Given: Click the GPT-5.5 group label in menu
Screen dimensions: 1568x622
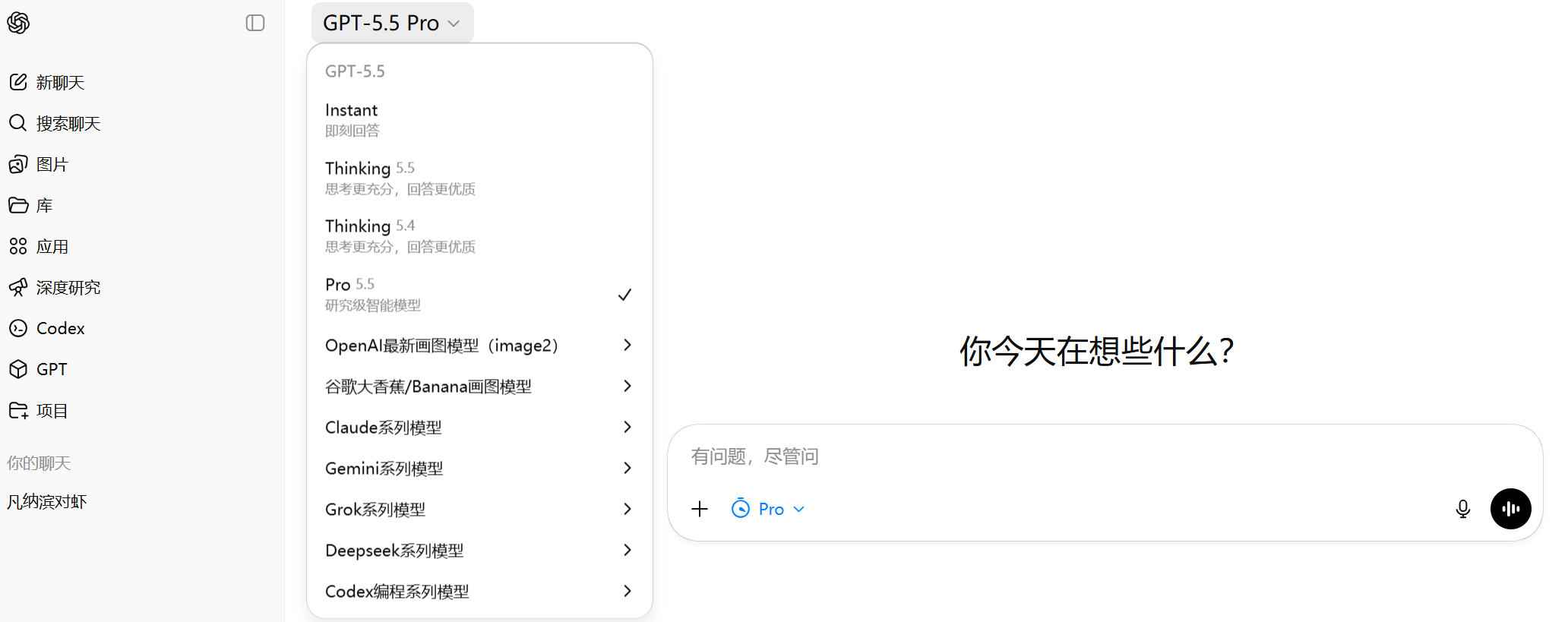Looking at the screenshot, I should click(x=355, y=71).
